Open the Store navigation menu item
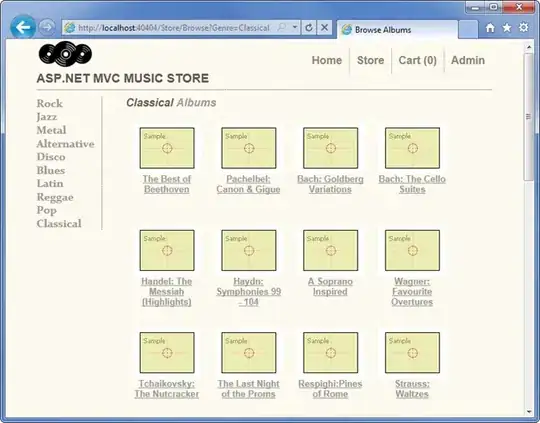 tap(371, 60)
